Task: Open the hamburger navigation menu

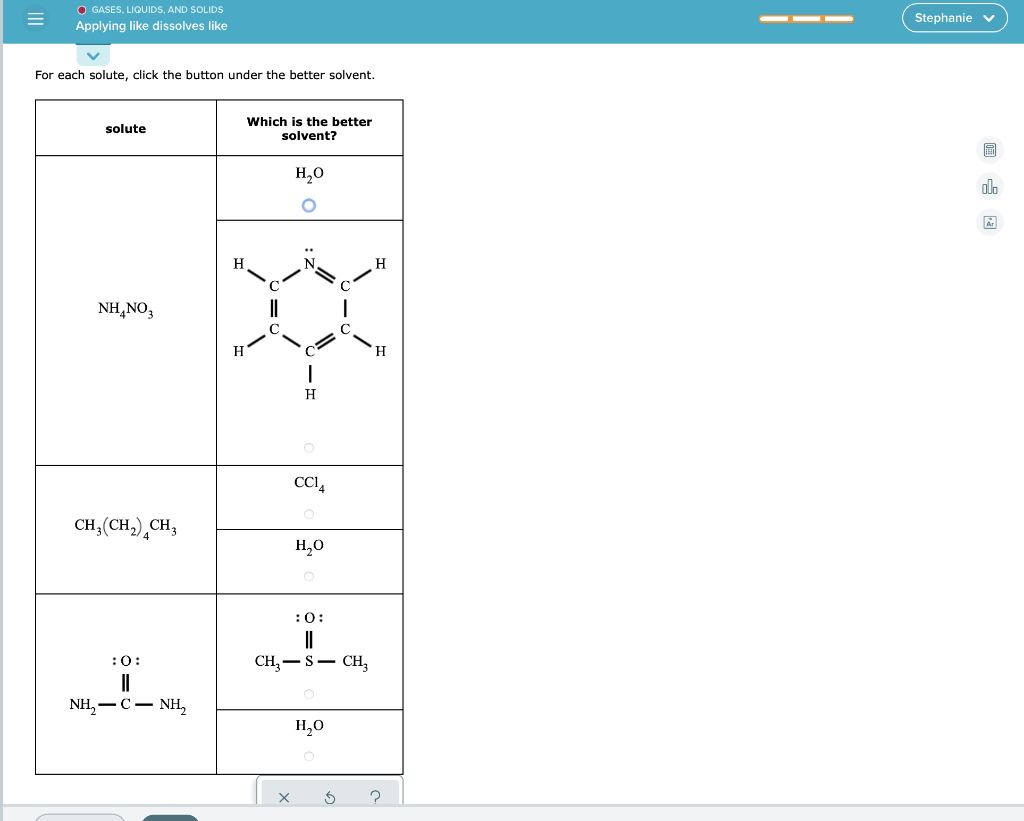Action: pos(35,18)
